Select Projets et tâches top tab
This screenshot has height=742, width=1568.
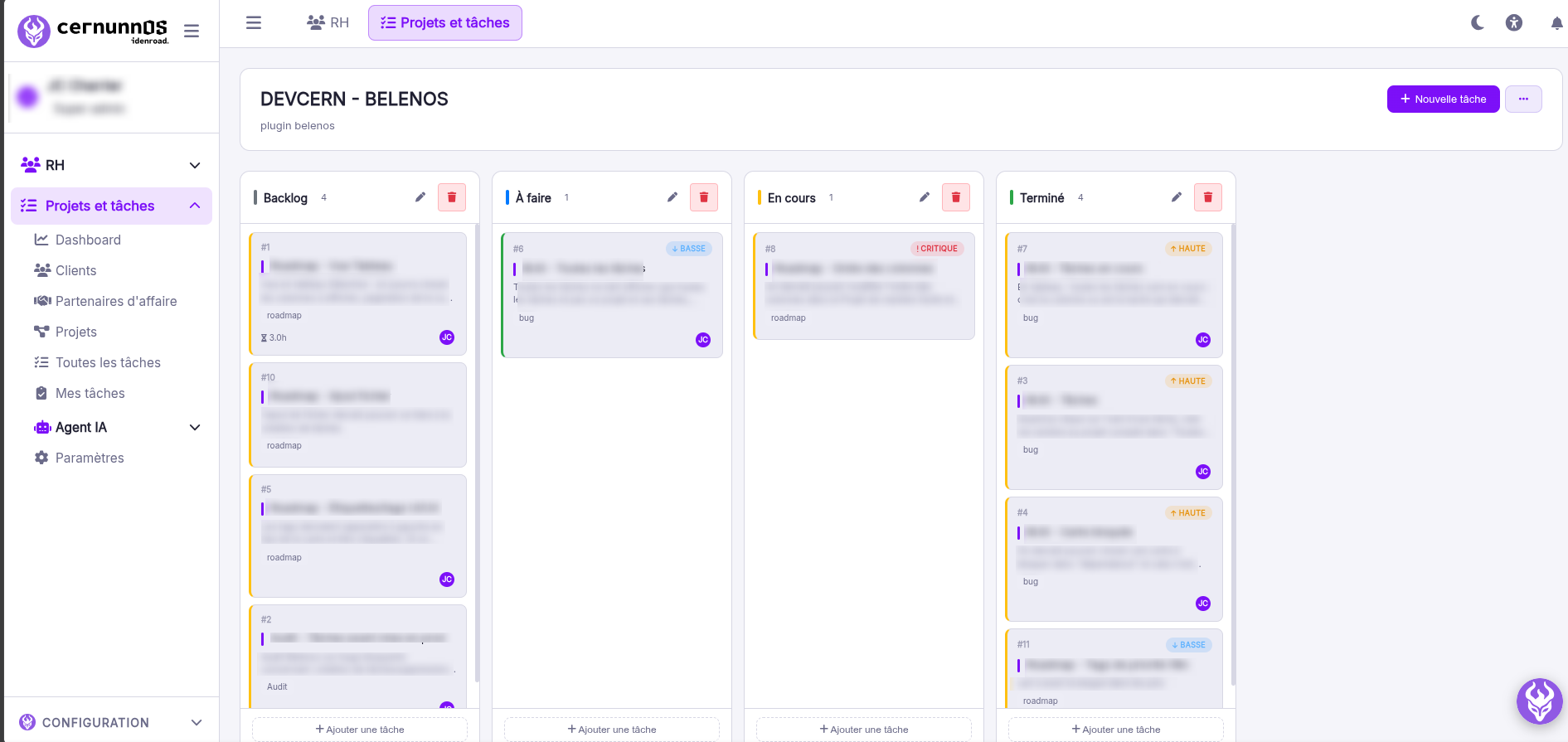click(445, 22)
